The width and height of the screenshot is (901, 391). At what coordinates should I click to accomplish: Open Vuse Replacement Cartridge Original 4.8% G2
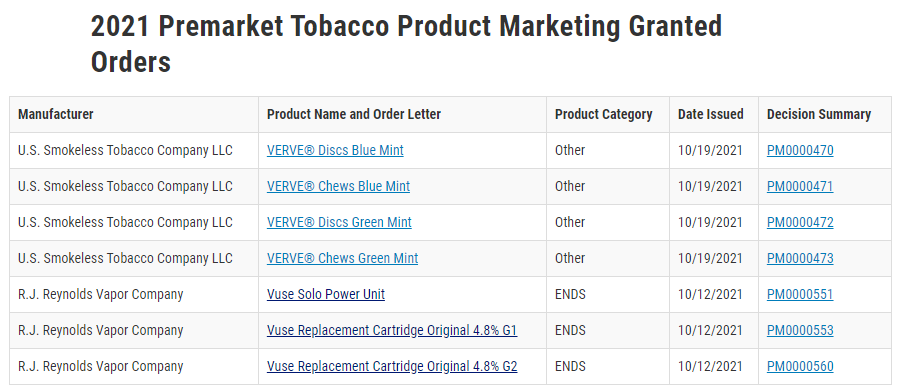(x=392, y=366)
